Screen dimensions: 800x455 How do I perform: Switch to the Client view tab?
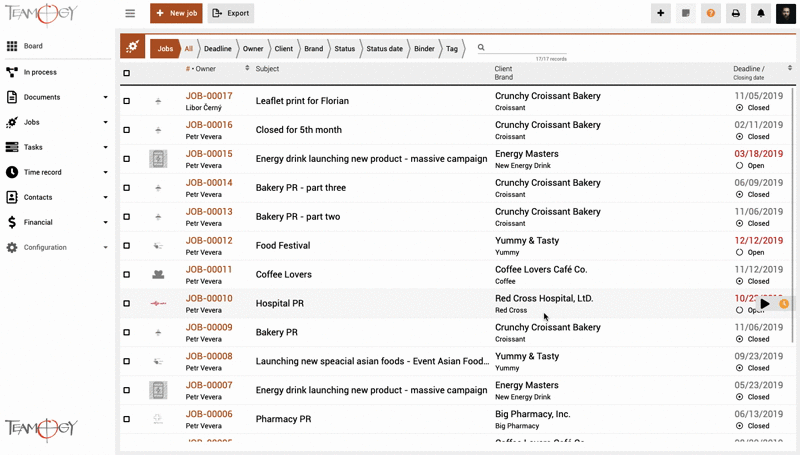click(284, 49)
